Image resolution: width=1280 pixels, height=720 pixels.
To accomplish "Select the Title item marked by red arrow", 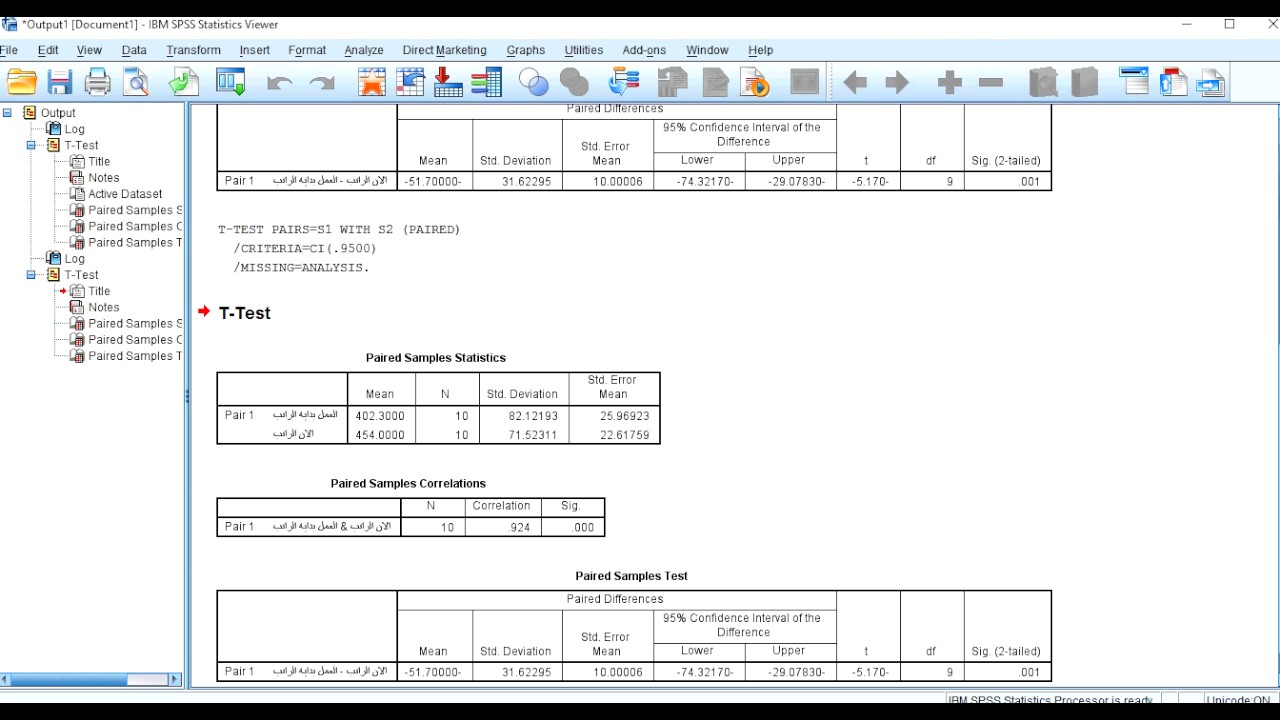I will pyautogui.click(x=99, y=291).
